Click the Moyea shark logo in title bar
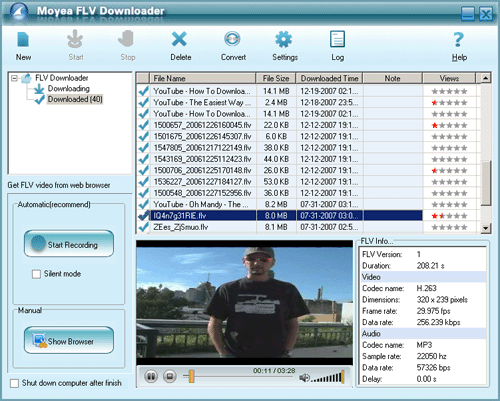Image resolution: width=500 pixels, height=401 pixels. pyautogui.click(x=19, y=12)
